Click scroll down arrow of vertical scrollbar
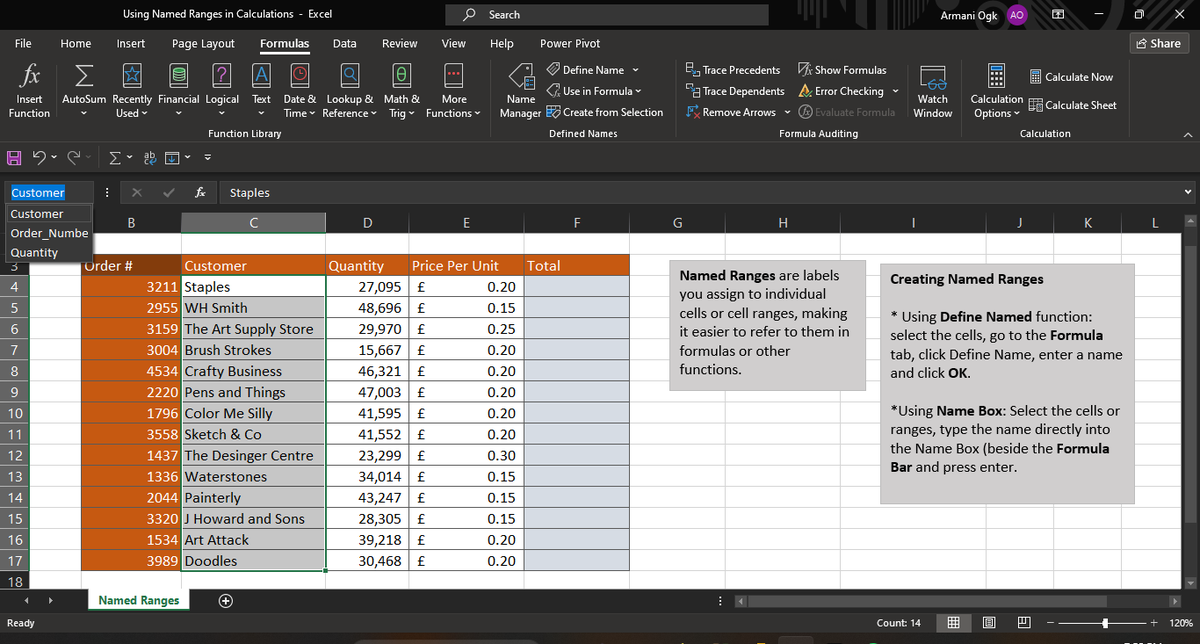This screenshot has width=1200, height=644. (x=1190, y=583)
